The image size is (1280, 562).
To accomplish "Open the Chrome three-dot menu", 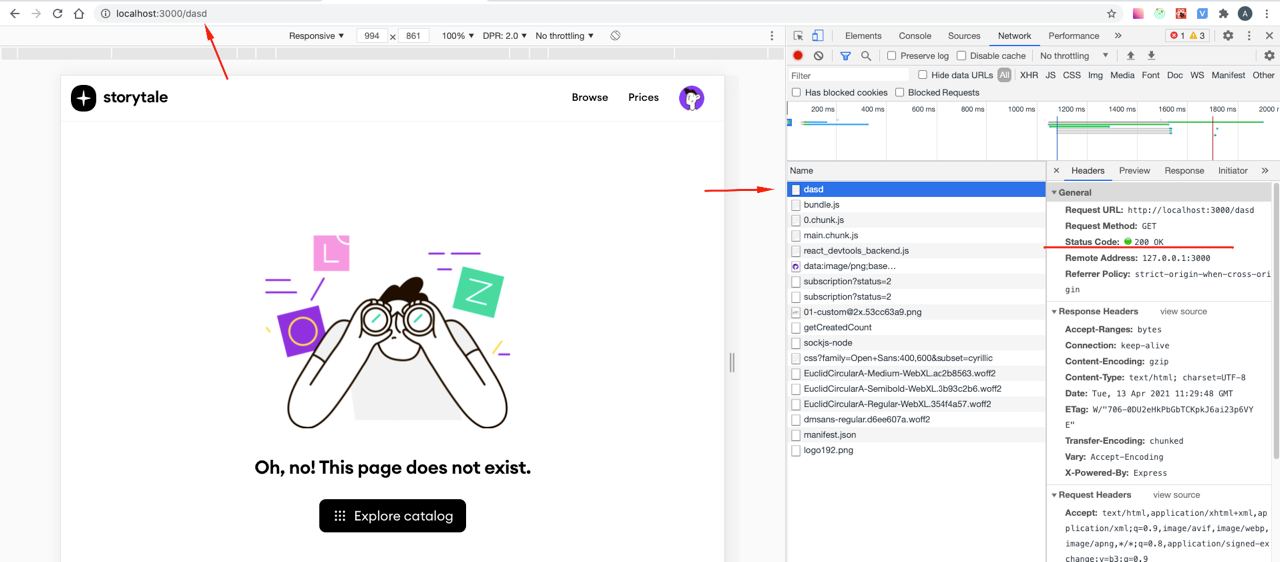I will click(x=1267, y=14).
